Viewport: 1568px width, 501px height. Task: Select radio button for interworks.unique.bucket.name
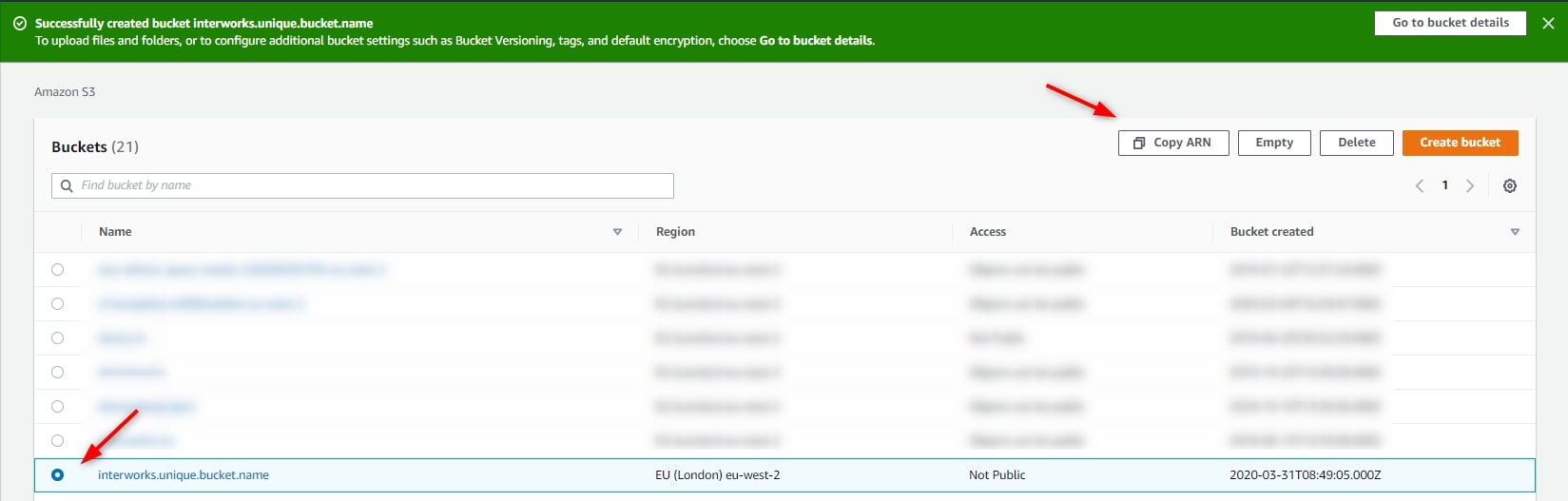tap(57, 475)
